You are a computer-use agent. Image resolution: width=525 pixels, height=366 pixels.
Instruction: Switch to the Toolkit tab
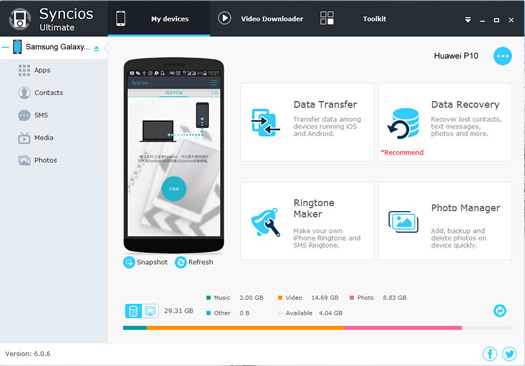pyautogui.click(x=353, y=18)
